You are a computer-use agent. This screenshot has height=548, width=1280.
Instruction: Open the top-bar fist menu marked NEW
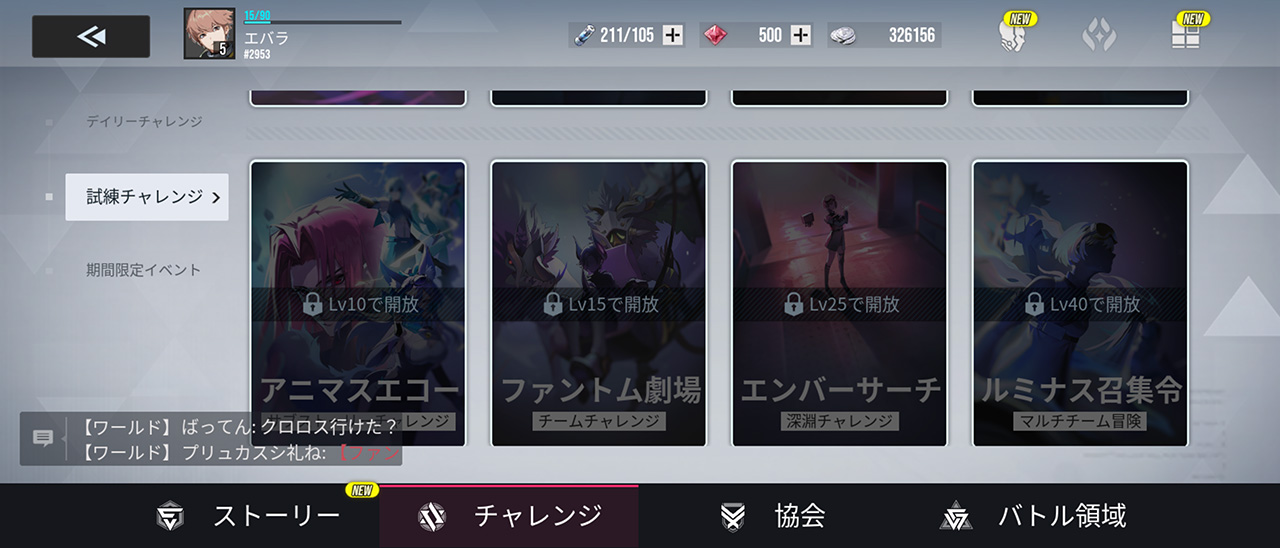[1013, 35]
